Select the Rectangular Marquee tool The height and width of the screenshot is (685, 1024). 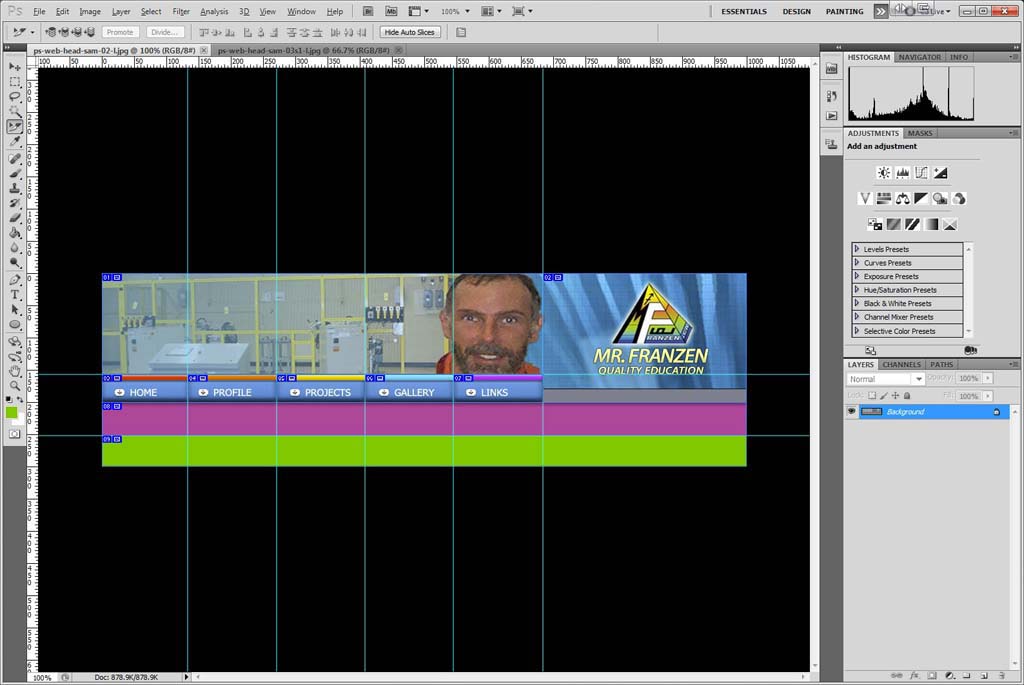click(x=14, y=82)
